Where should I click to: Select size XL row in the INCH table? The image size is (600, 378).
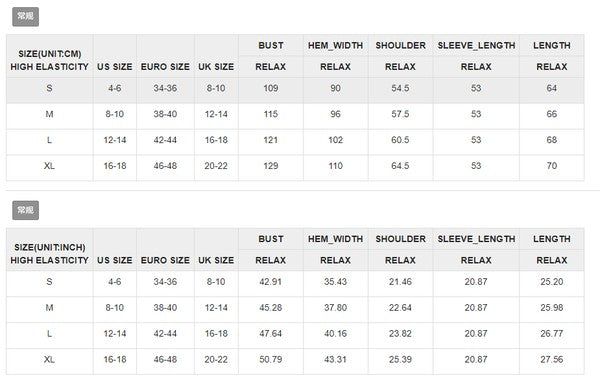pos(295,361)
